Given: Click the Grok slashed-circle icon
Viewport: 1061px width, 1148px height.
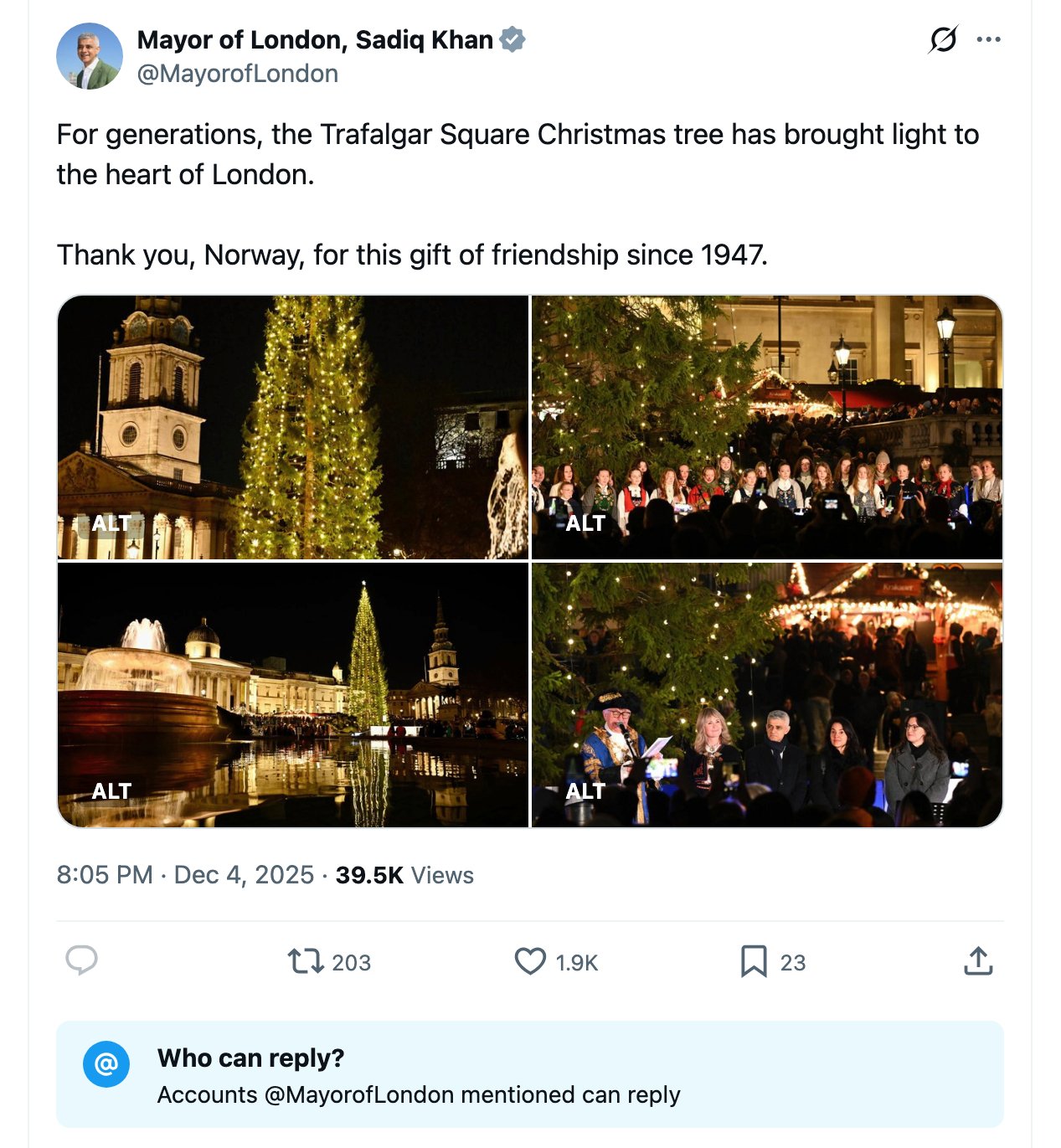Looking at the screenshot, I should coord(943,39).
